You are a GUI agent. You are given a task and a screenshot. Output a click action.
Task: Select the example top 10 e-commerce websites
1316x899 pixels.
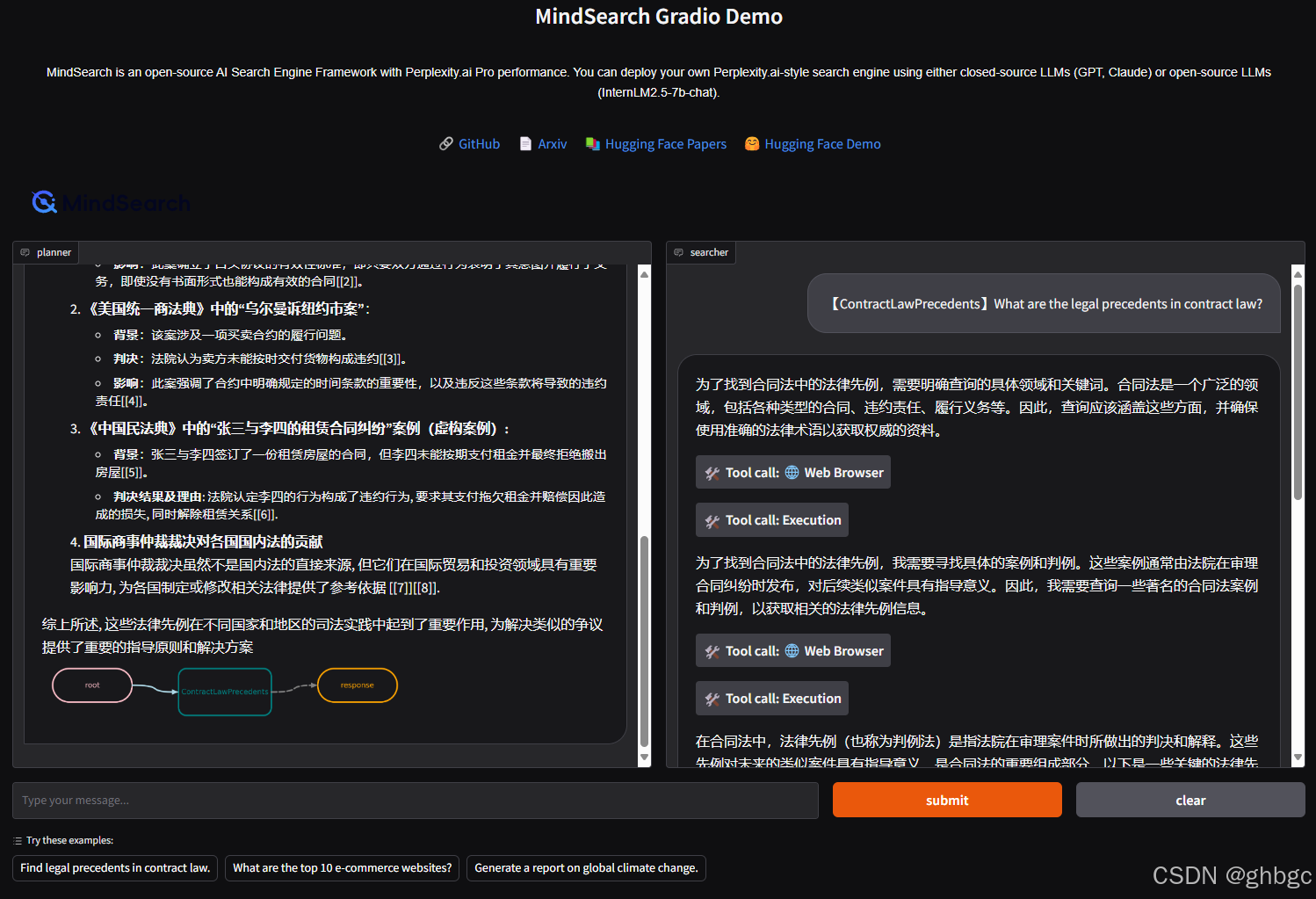[343, 868]
